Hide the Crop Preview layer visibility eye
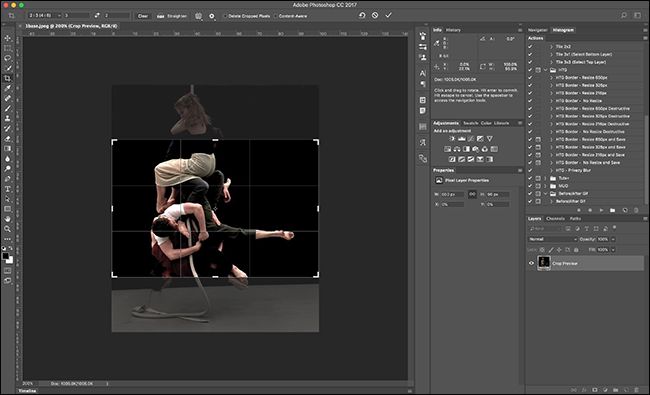 pos(531,263)
